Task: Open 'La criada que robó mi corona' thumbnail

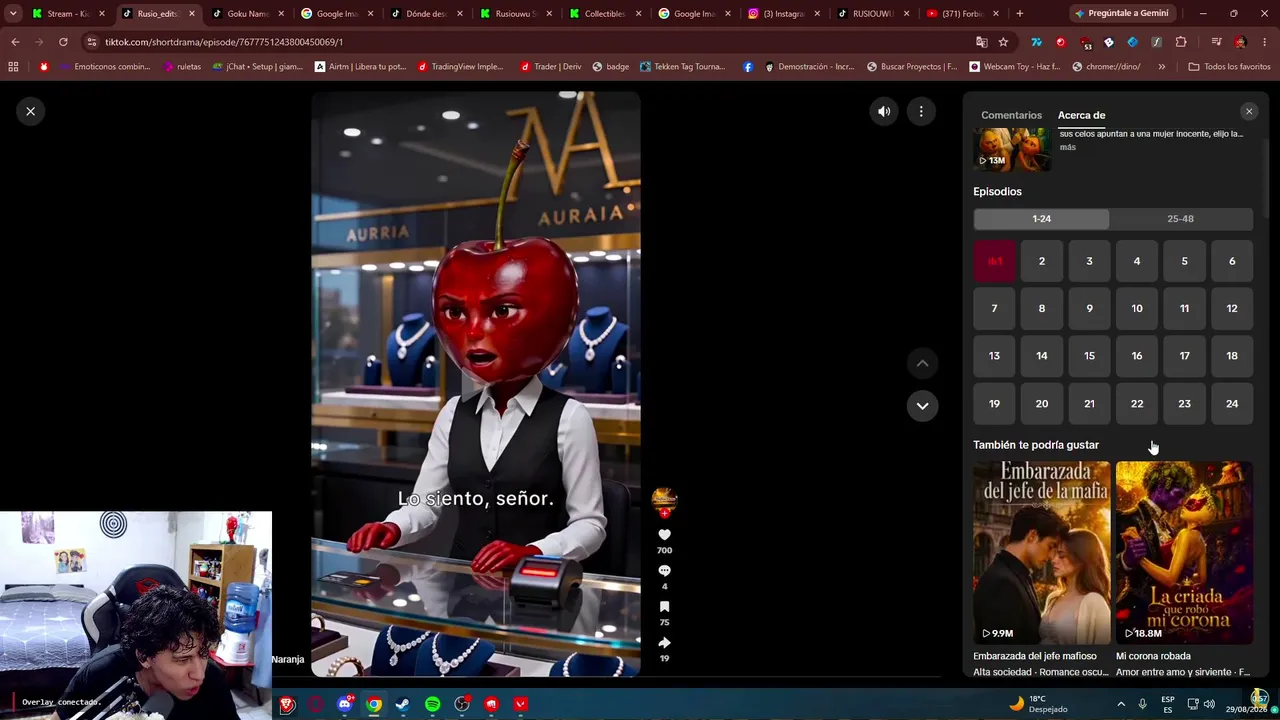Action: click(1184, 552)
